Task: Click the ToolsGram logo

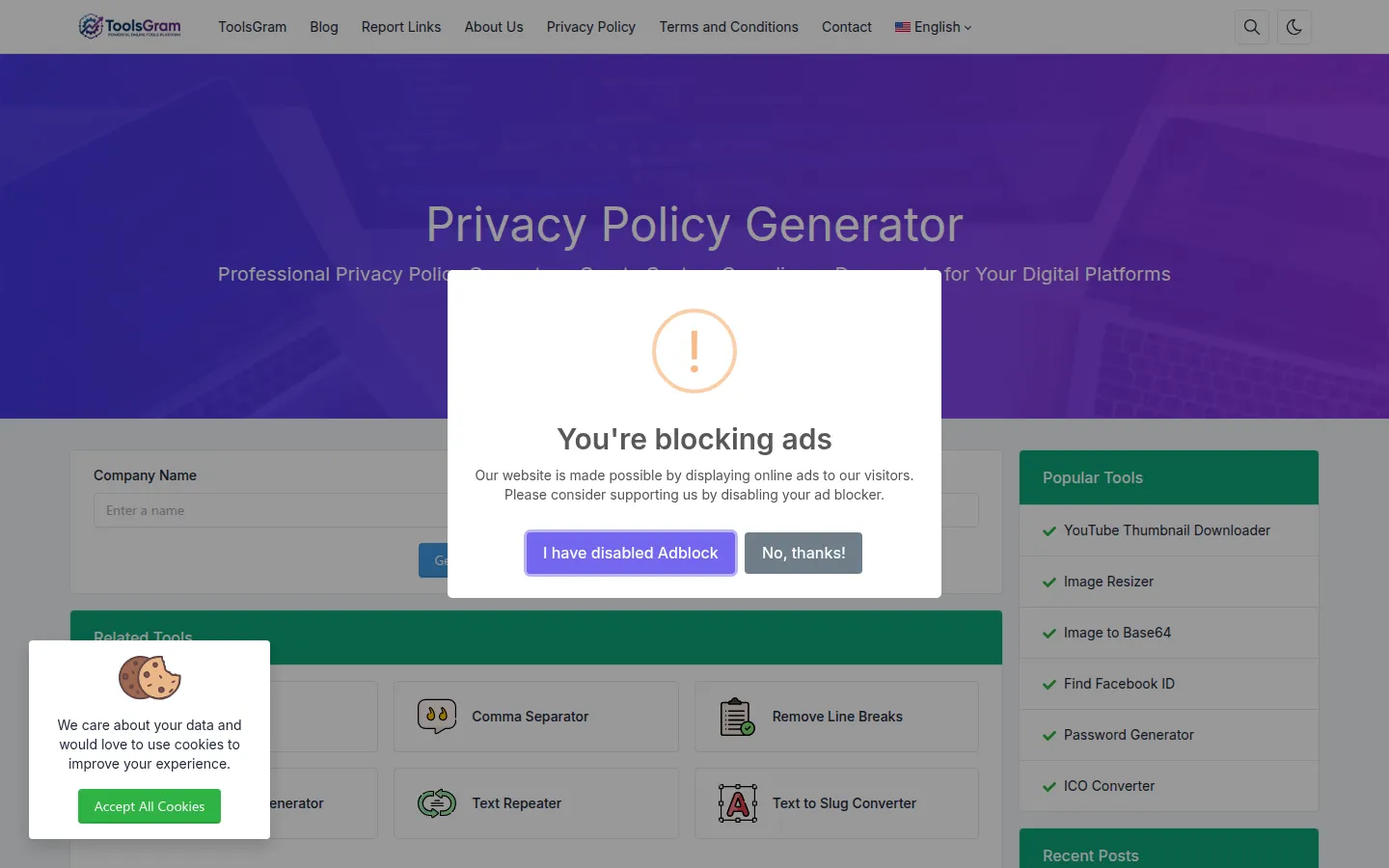Action: [x=130, y=26]
